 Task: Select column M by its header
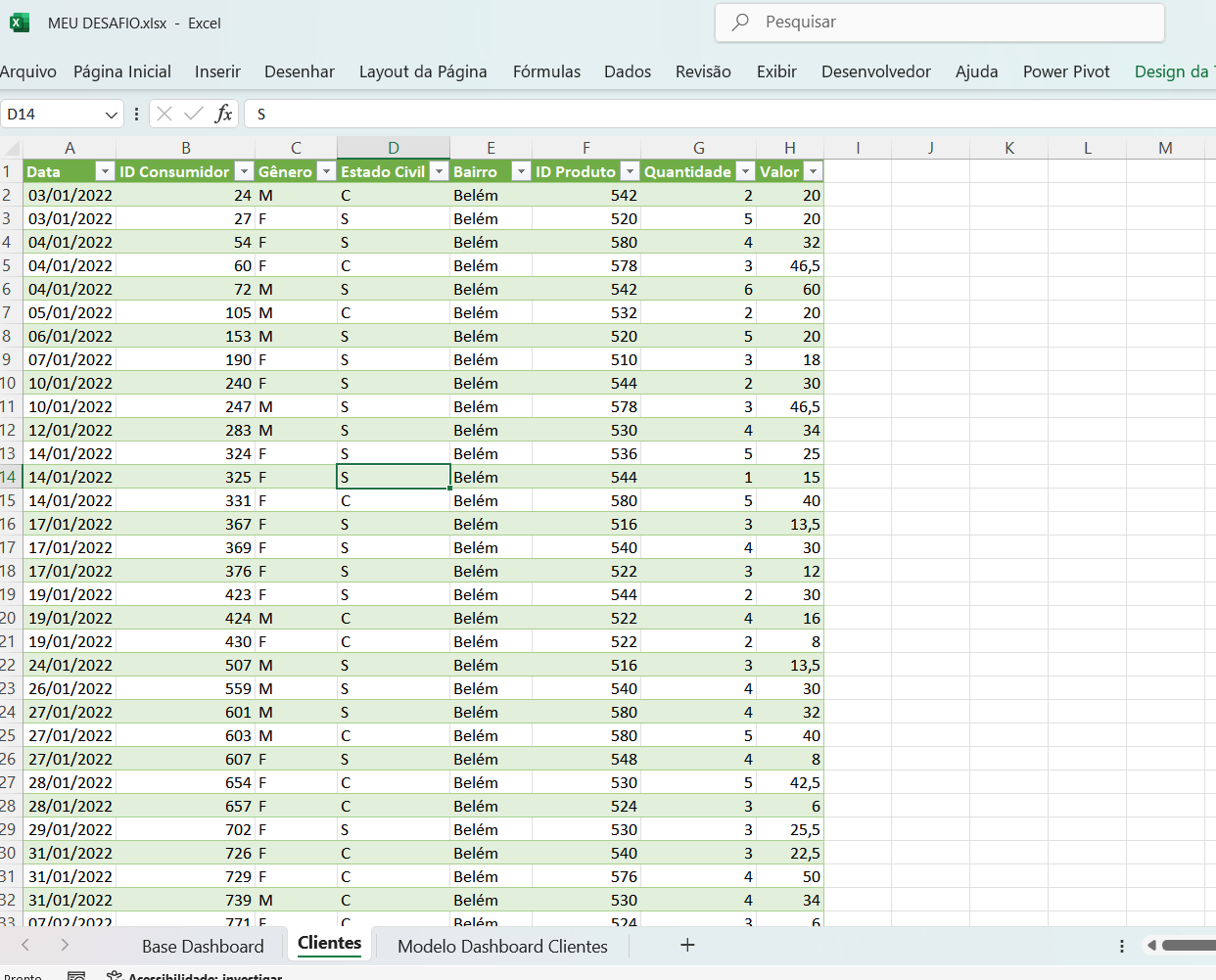[1165, 148]
